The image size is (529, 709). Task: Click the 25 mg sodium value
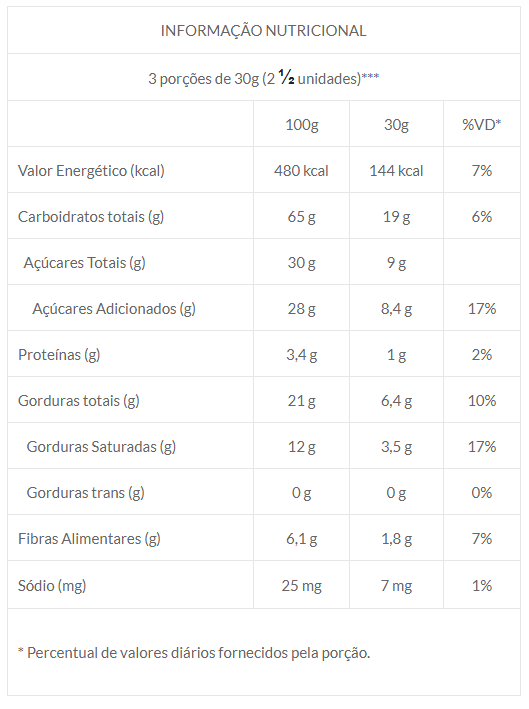pos(302,586)
